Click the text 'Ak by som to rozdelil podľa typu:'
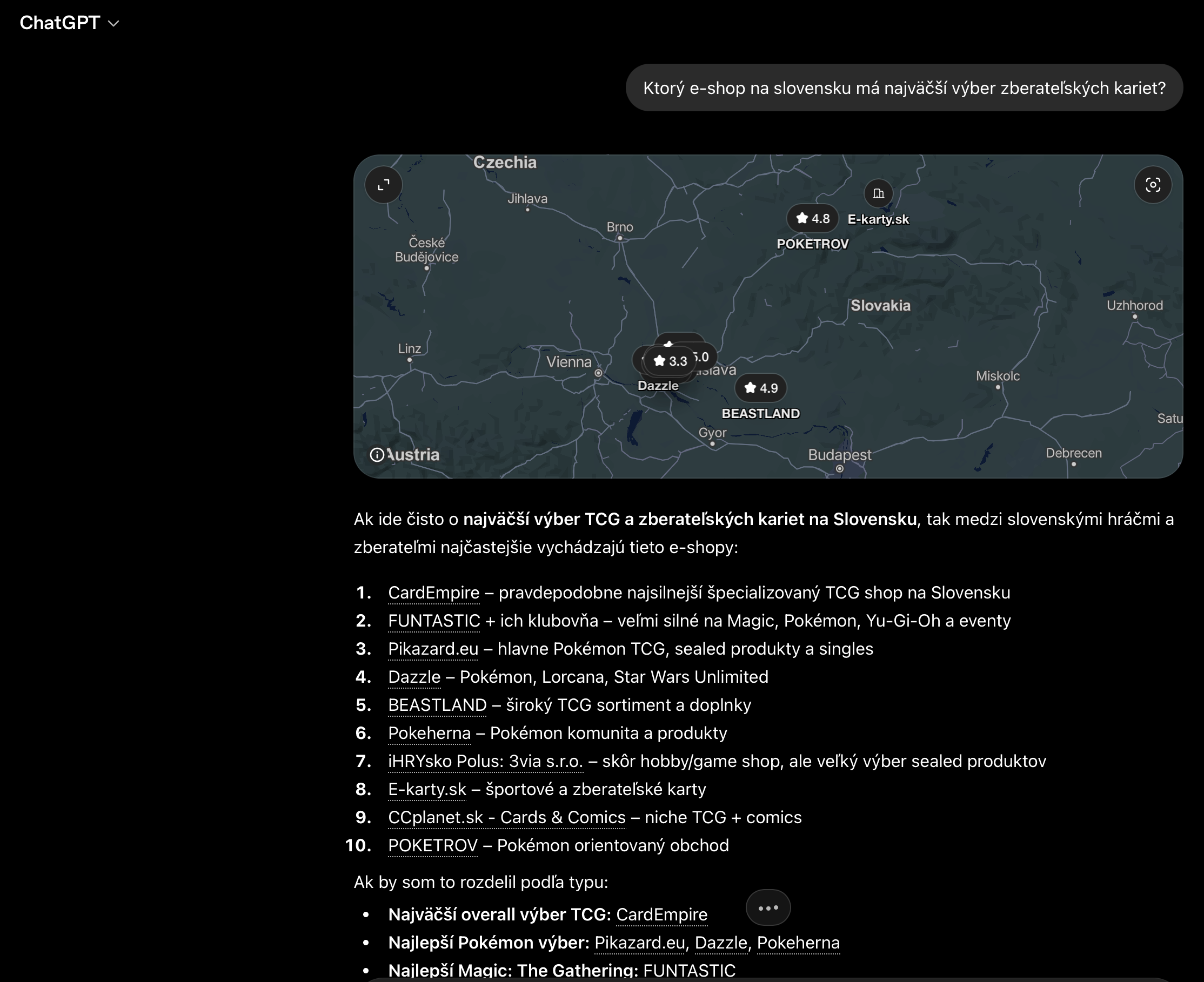 [481, 882]
